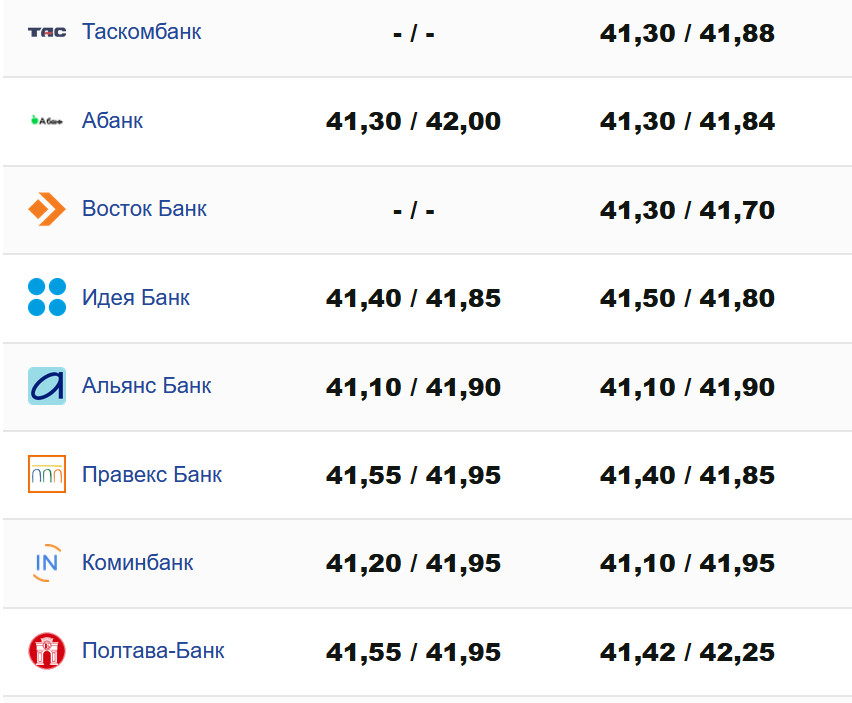The image size is (852, 703).
Task: Follow the Альянс Банк link
Action: click(146, 386)
